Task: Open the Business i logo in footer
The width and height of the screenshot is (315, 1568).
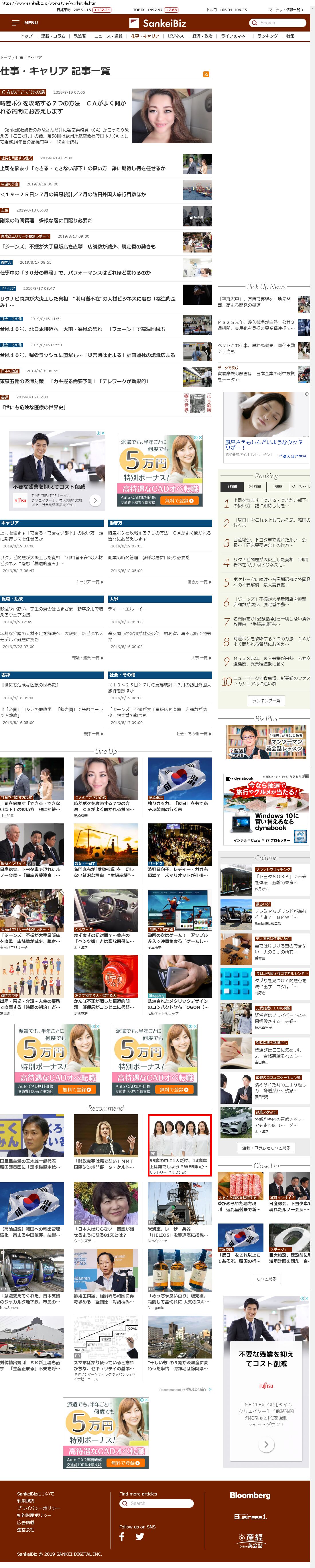Action: point(250,1516)
